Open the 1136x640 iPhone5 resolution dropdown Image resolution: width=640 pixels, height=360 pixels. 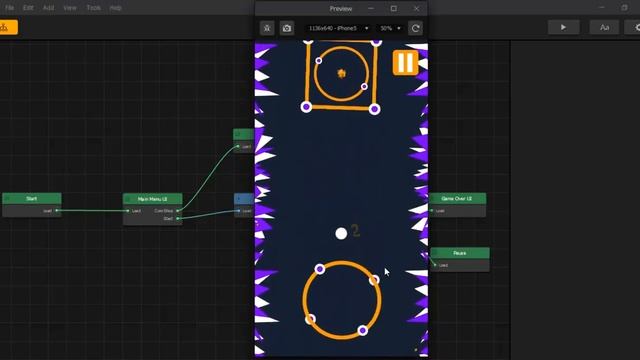[338, 28]
